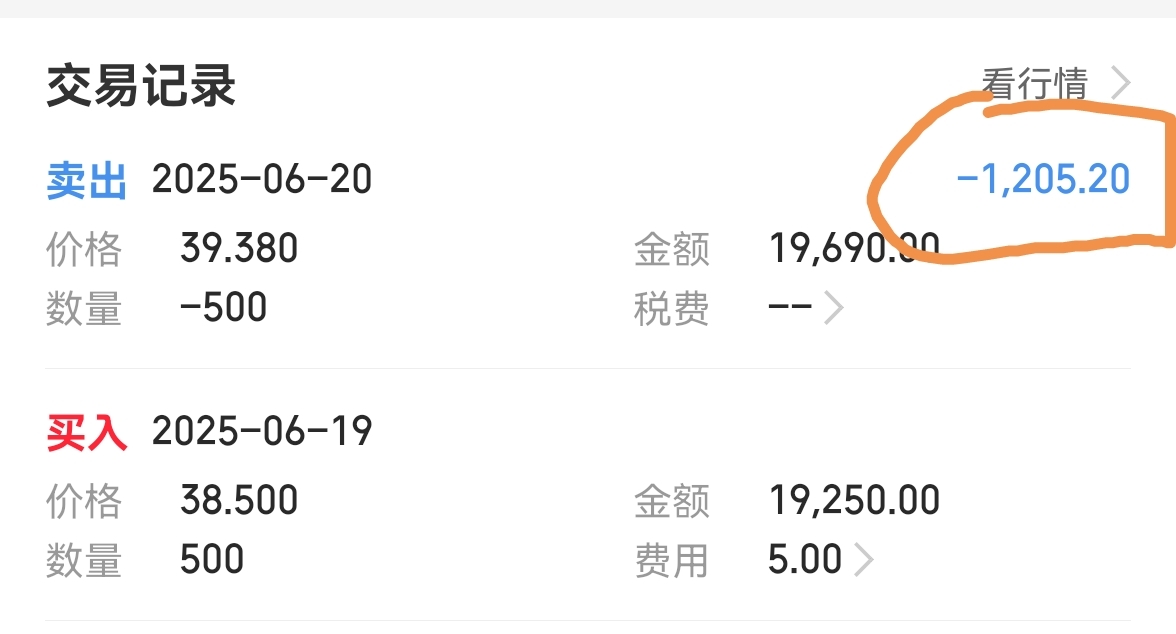Click the sell date 2025-06-20
The width and height of the screenshot is (1176, 634).
pos(262,179)
